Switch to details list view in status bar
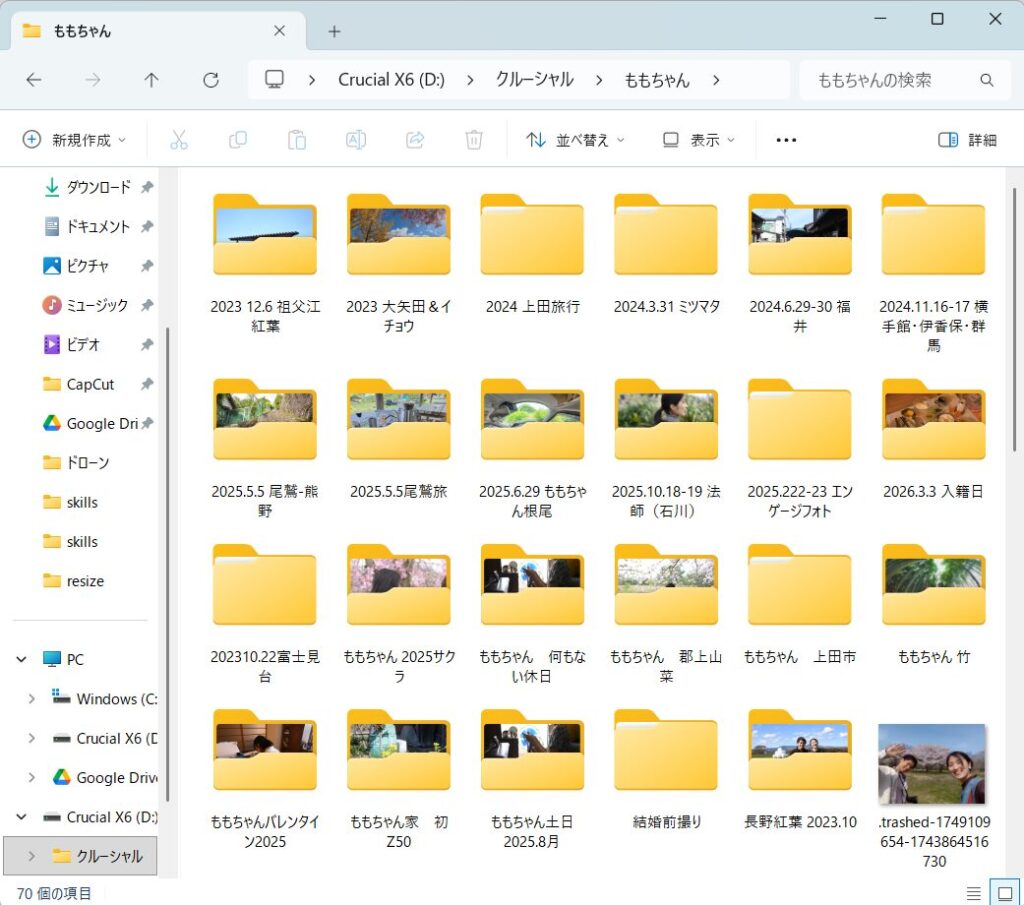This screenshot has height=905, width=1024. [973, 892]
